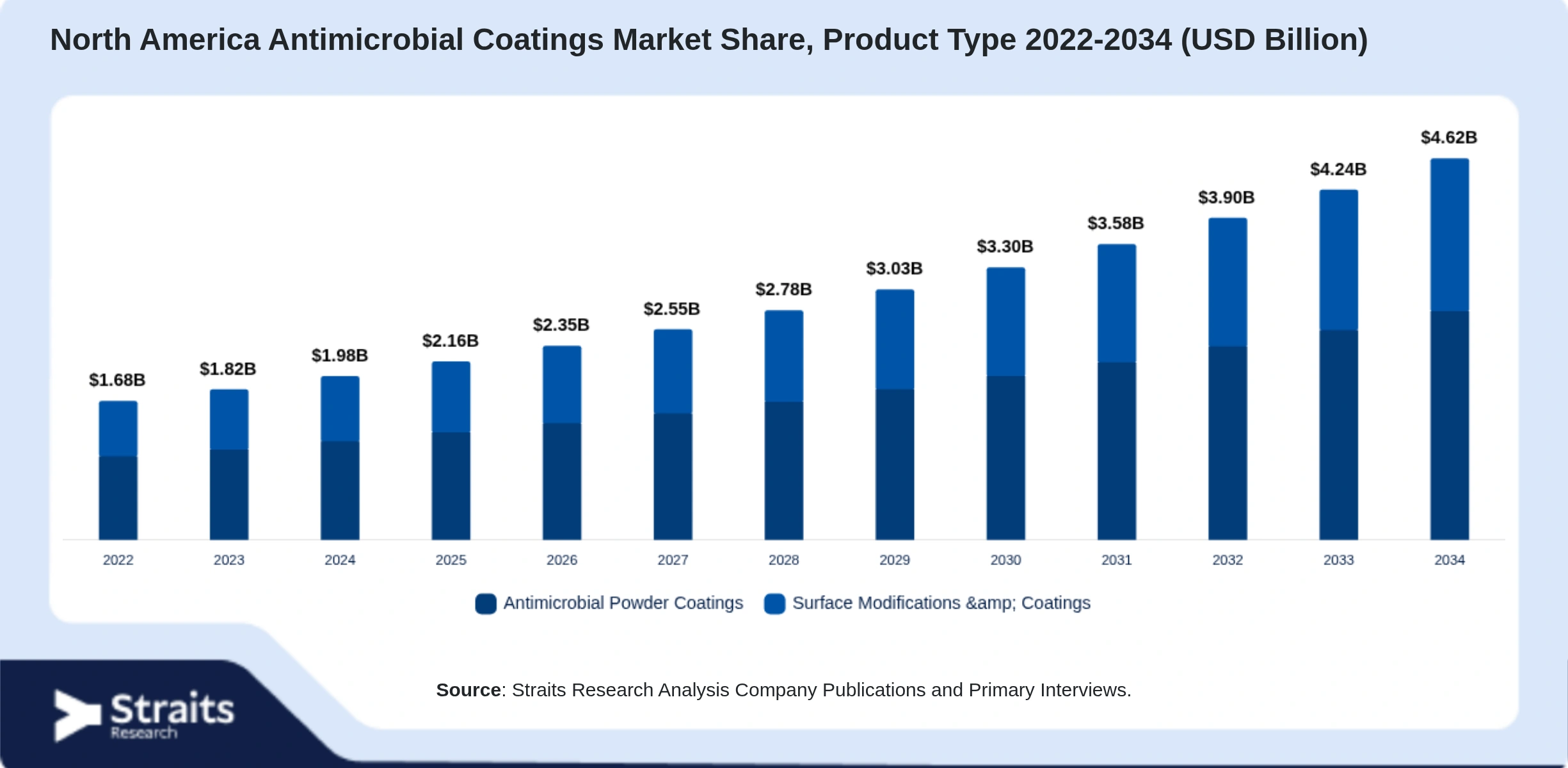Select the $2.35B total label
1568x768 pixels.
tap(561, 324)
